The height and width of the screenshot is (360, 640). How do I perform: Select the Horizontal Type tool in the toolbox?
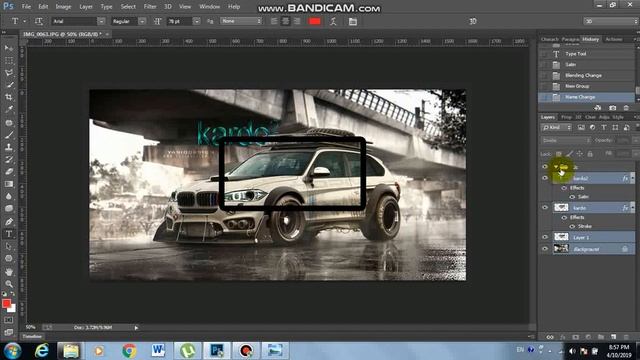[x=9, y=234]
